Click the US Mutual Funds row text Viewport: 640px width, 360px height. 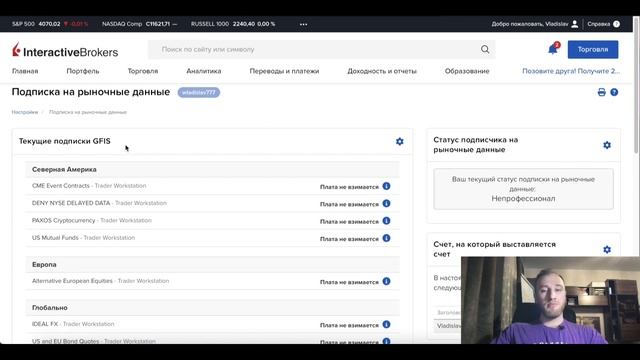click(x=83, y=238)
